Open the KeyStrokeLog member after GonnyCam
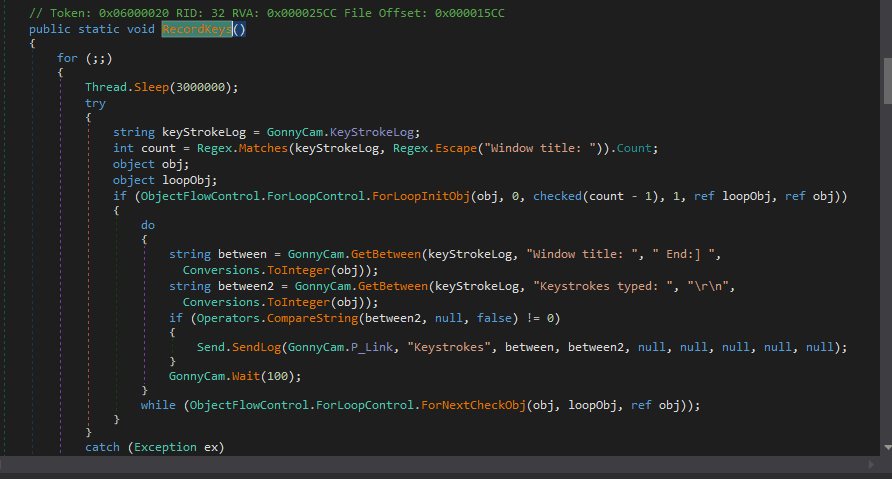This screenshot has width=892, height=479. (x=372, y=132)
